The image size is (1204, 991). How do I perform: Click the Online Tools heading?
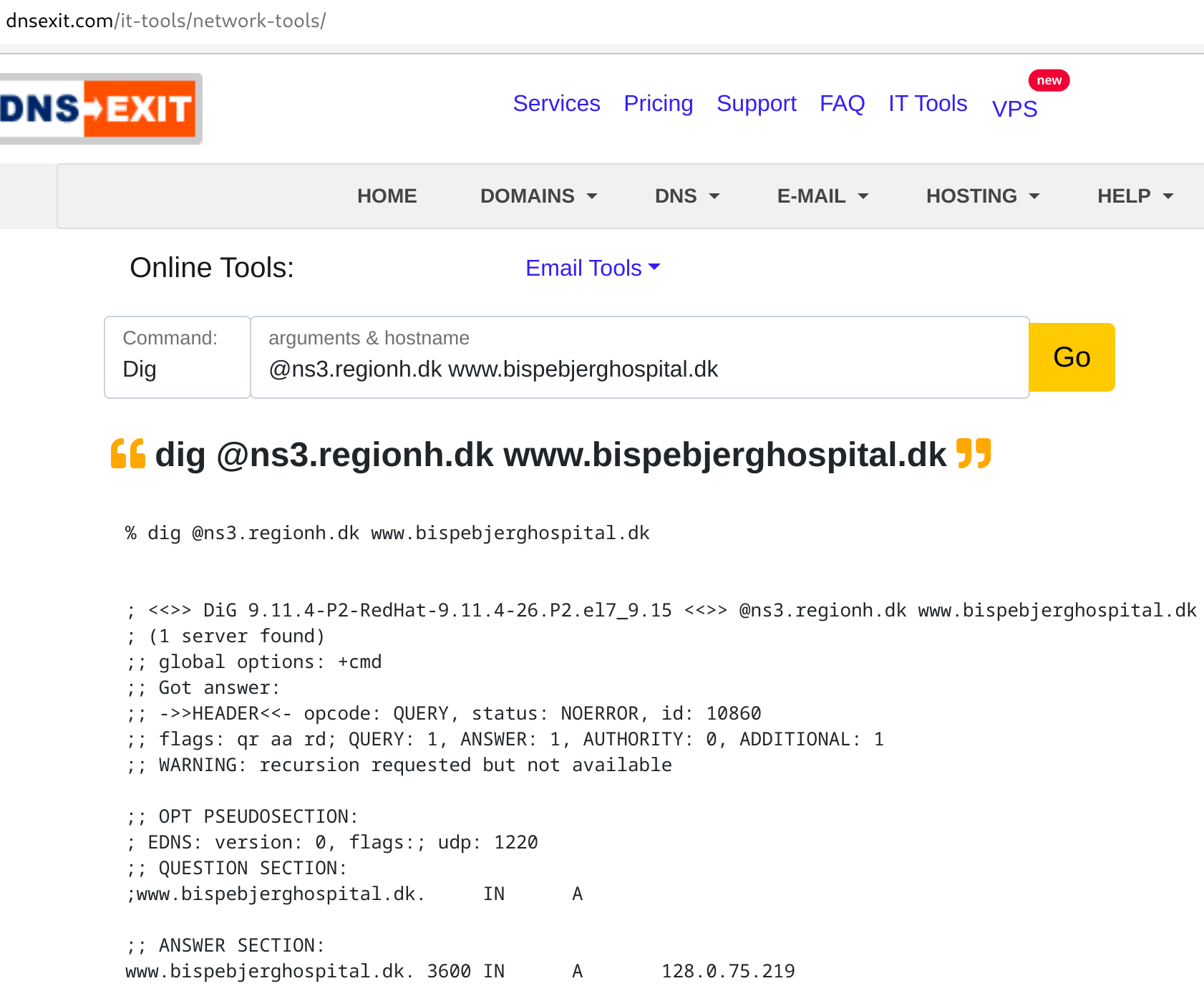212,268
